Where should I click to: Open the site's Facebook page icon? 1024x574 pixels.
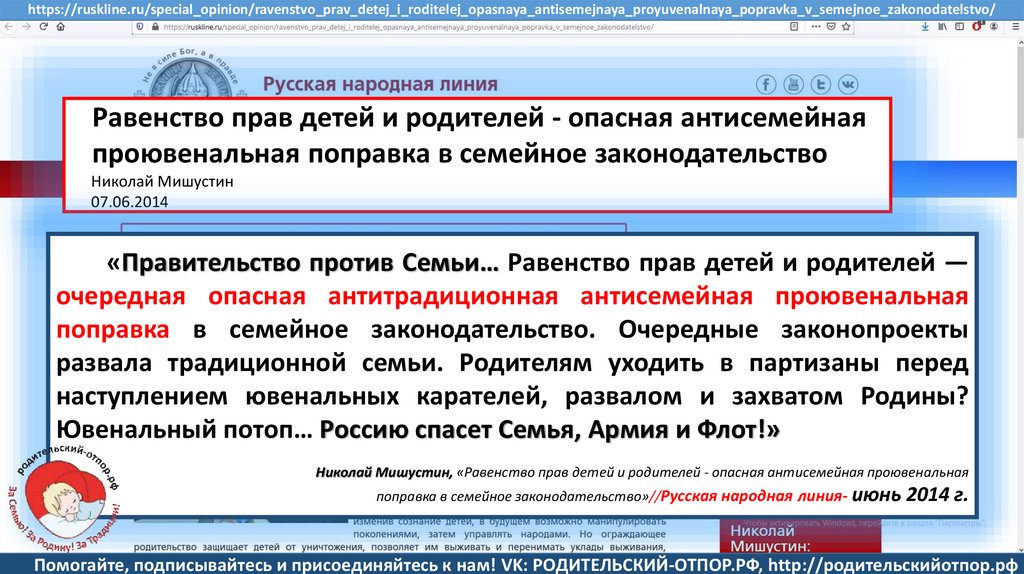(x=766, y=84)
